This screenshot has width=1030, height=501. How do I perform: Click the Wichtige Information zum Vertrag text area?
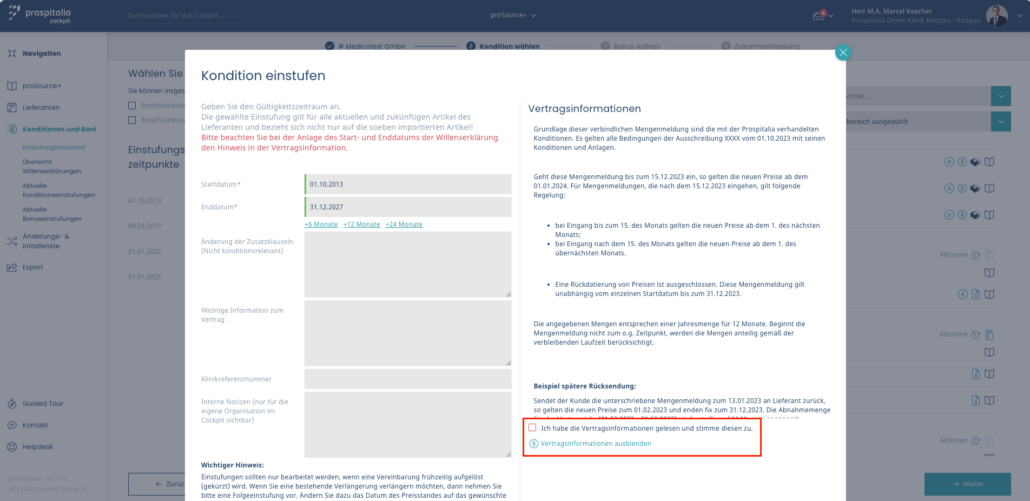pos(408,334)
